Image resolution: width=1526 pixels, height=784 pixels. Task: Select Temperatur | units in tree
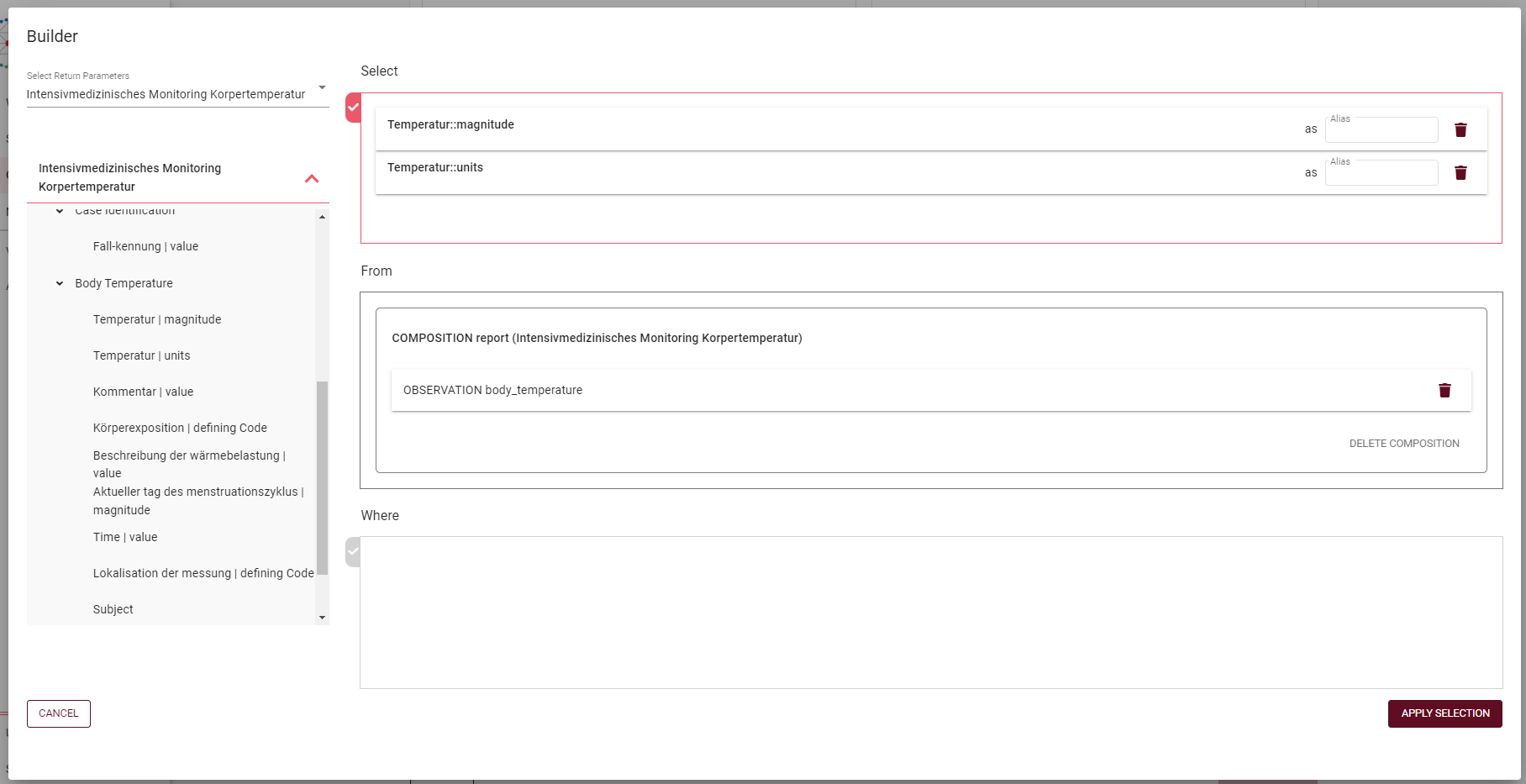tap(141, 355)
